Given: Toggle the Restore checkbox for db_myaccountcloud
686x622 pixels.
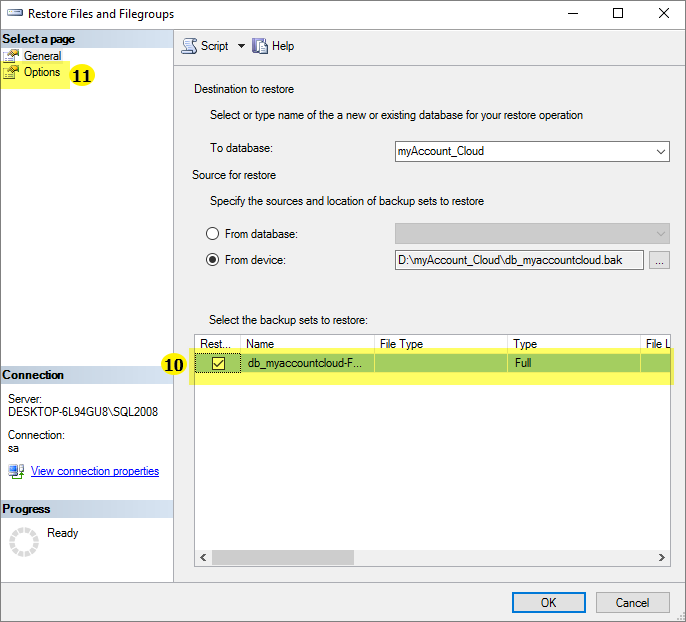Looking at the screenshot, I should click(x=218, y=363).
